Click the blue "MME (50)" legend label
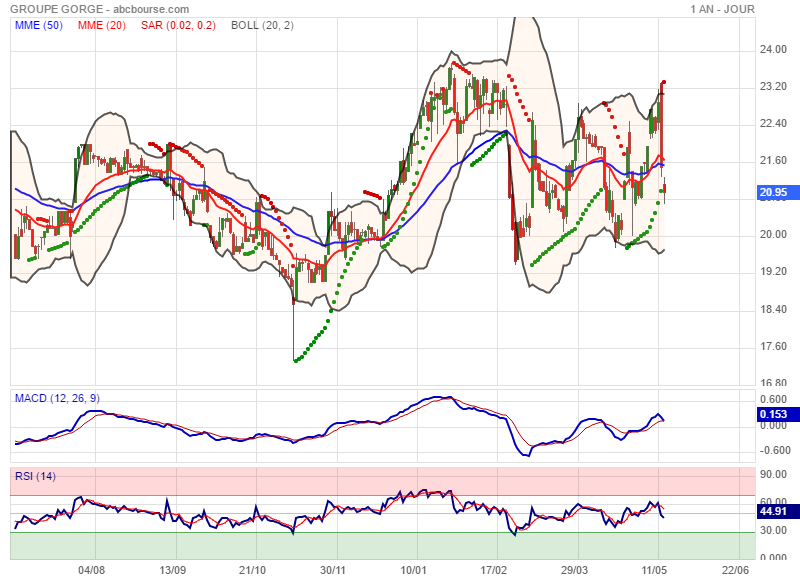800x580 pixels. click(x=39, y=26)
